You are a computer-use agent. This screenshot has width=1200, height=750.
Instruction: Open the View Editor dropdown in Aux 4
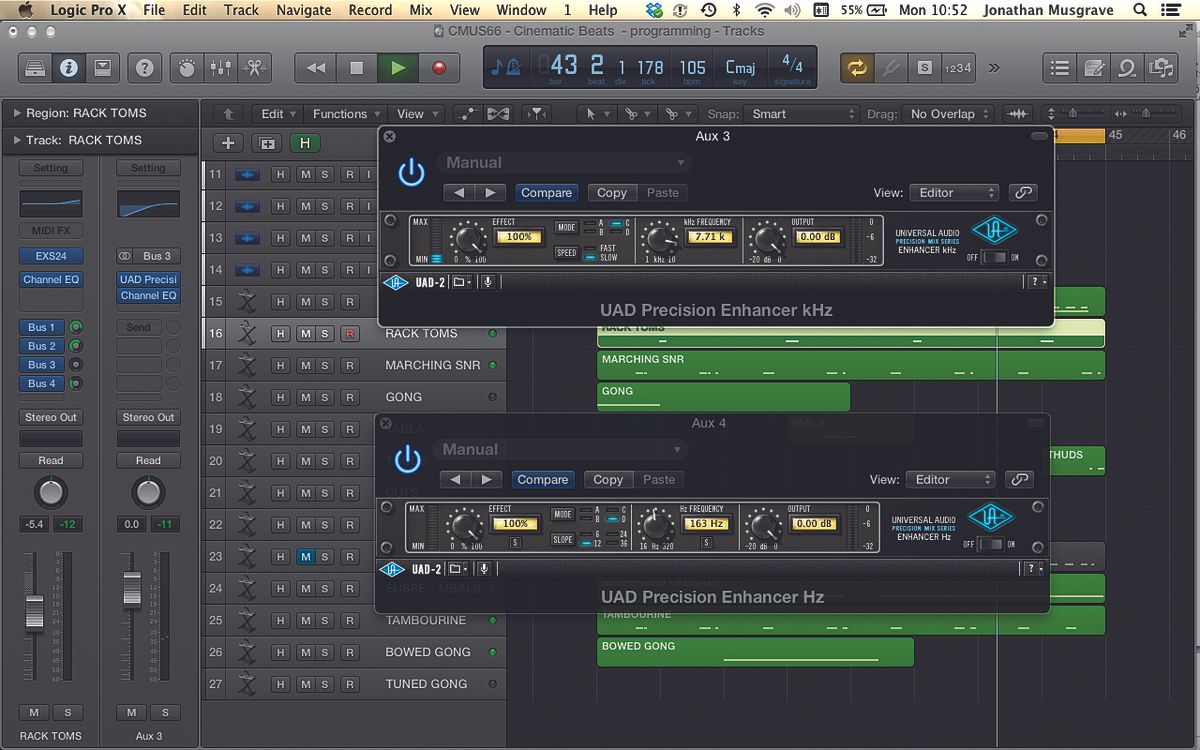pyautogui.click(x=949, y=479)
